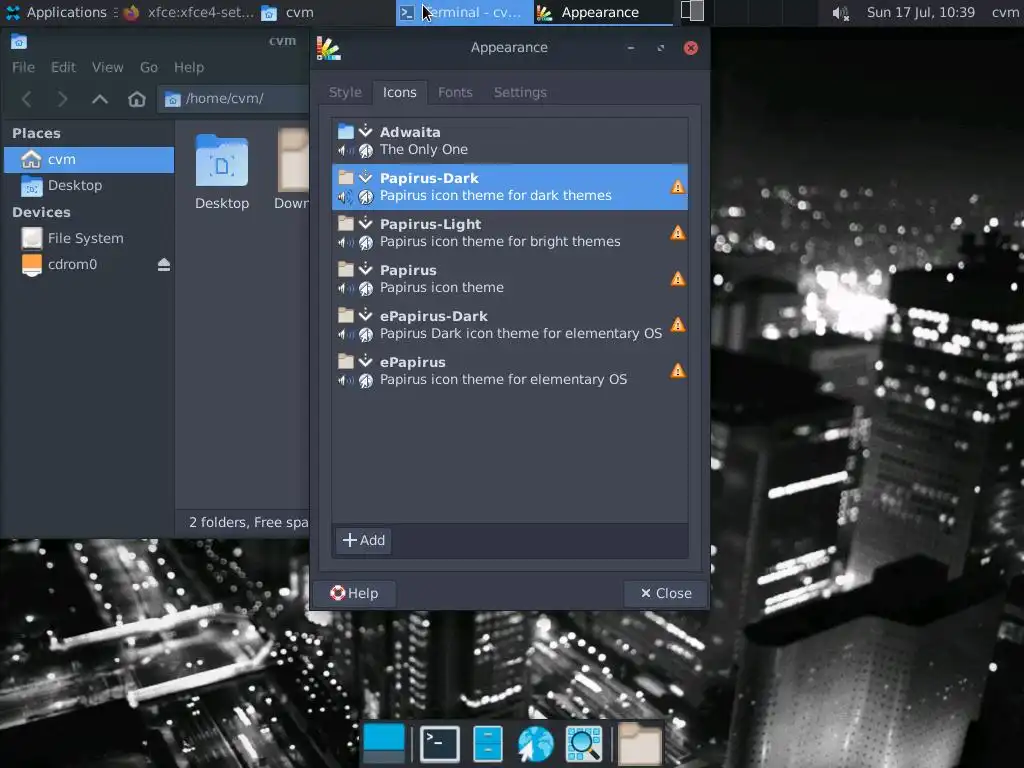The height and width of the screenshot is (768, 1024).
Task: Close the Appearance window with red button
Action: [x=691, y=48]
